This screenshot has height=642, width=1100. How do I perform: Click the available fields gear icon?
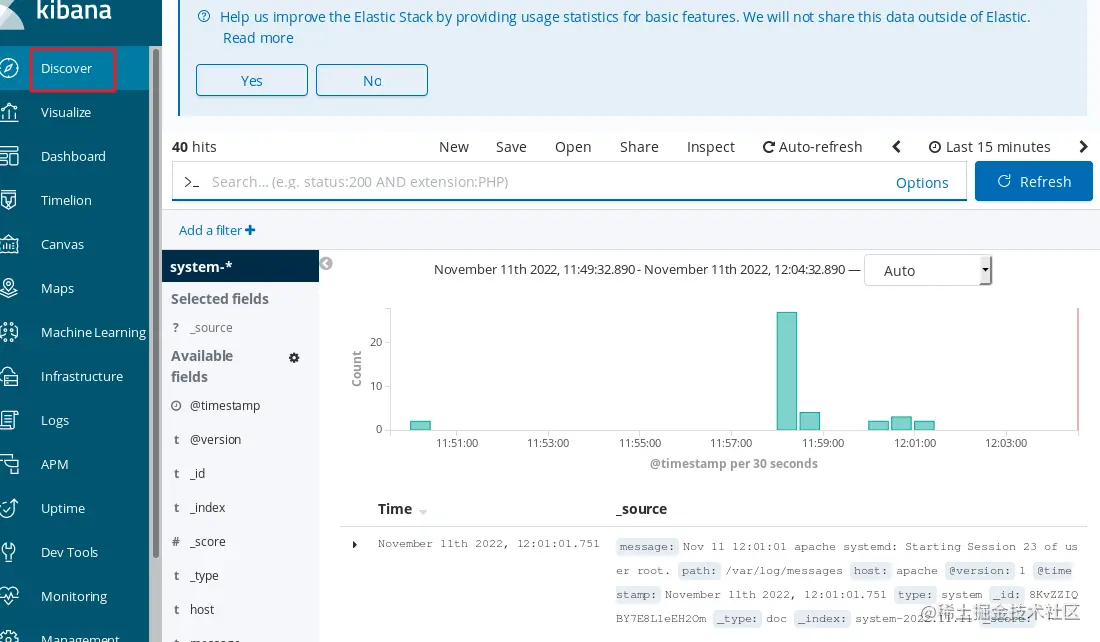(x=294, y=358)
